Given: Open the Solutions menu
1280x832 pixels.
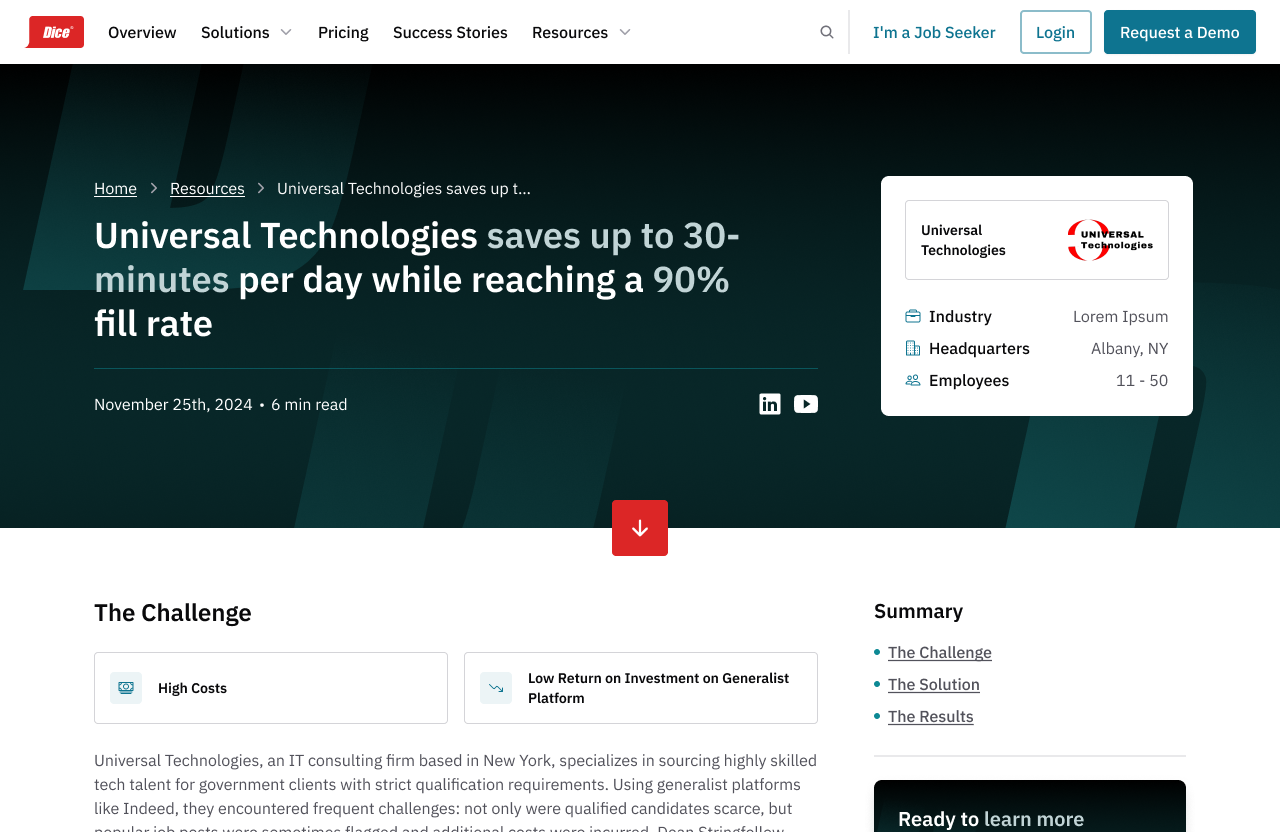Looking at the screenshot, I should click(x=235, y=32).
